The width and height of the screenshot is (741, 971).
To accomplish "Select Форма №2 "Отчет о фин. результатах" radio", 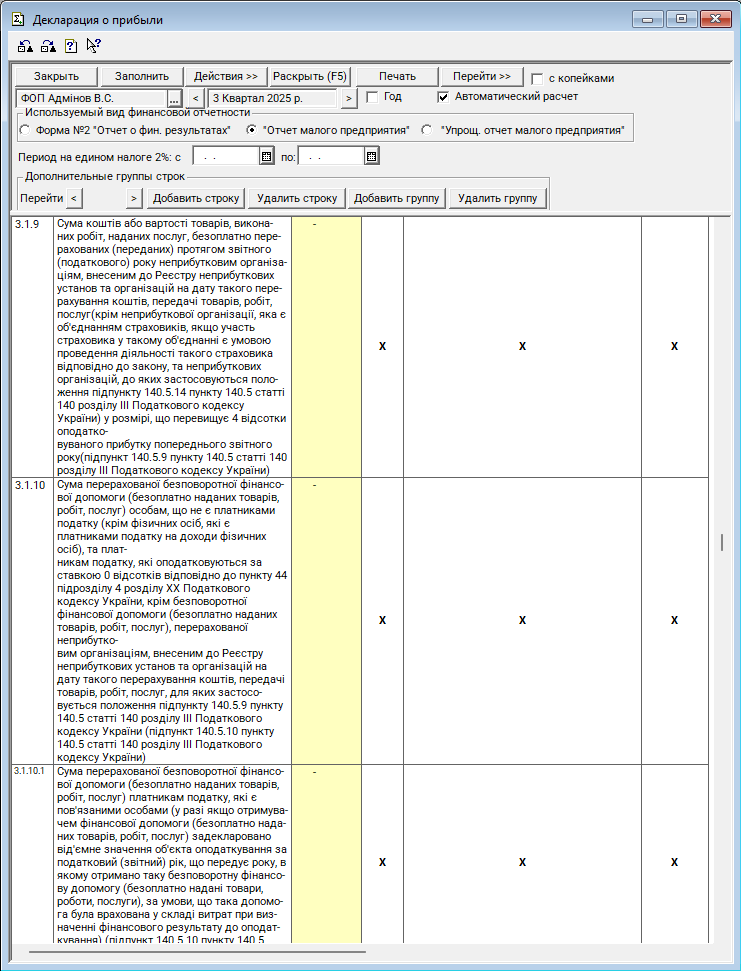I will pos(25,130).
